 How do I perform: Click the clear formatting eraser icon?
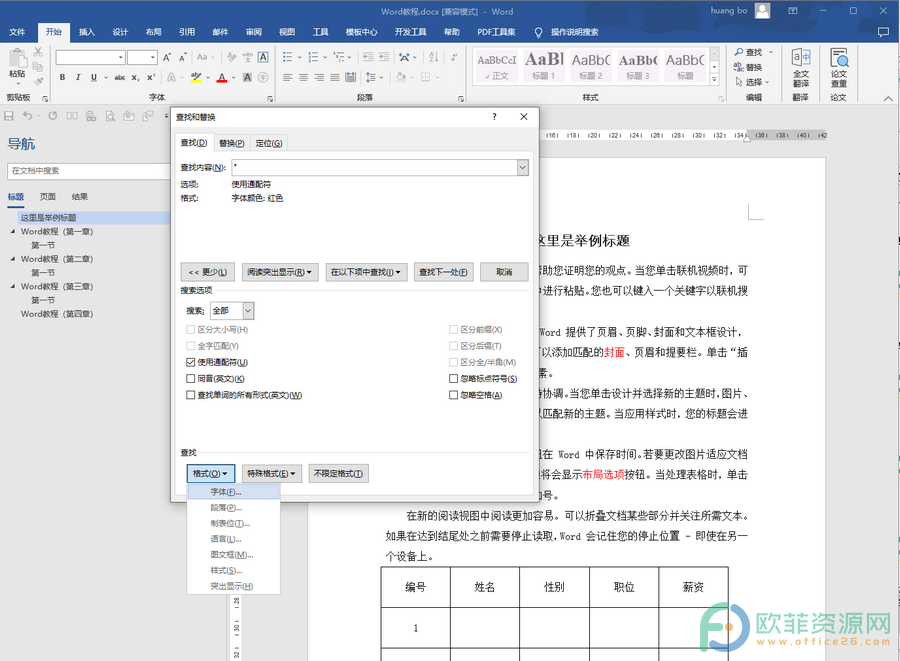point(231,57)
